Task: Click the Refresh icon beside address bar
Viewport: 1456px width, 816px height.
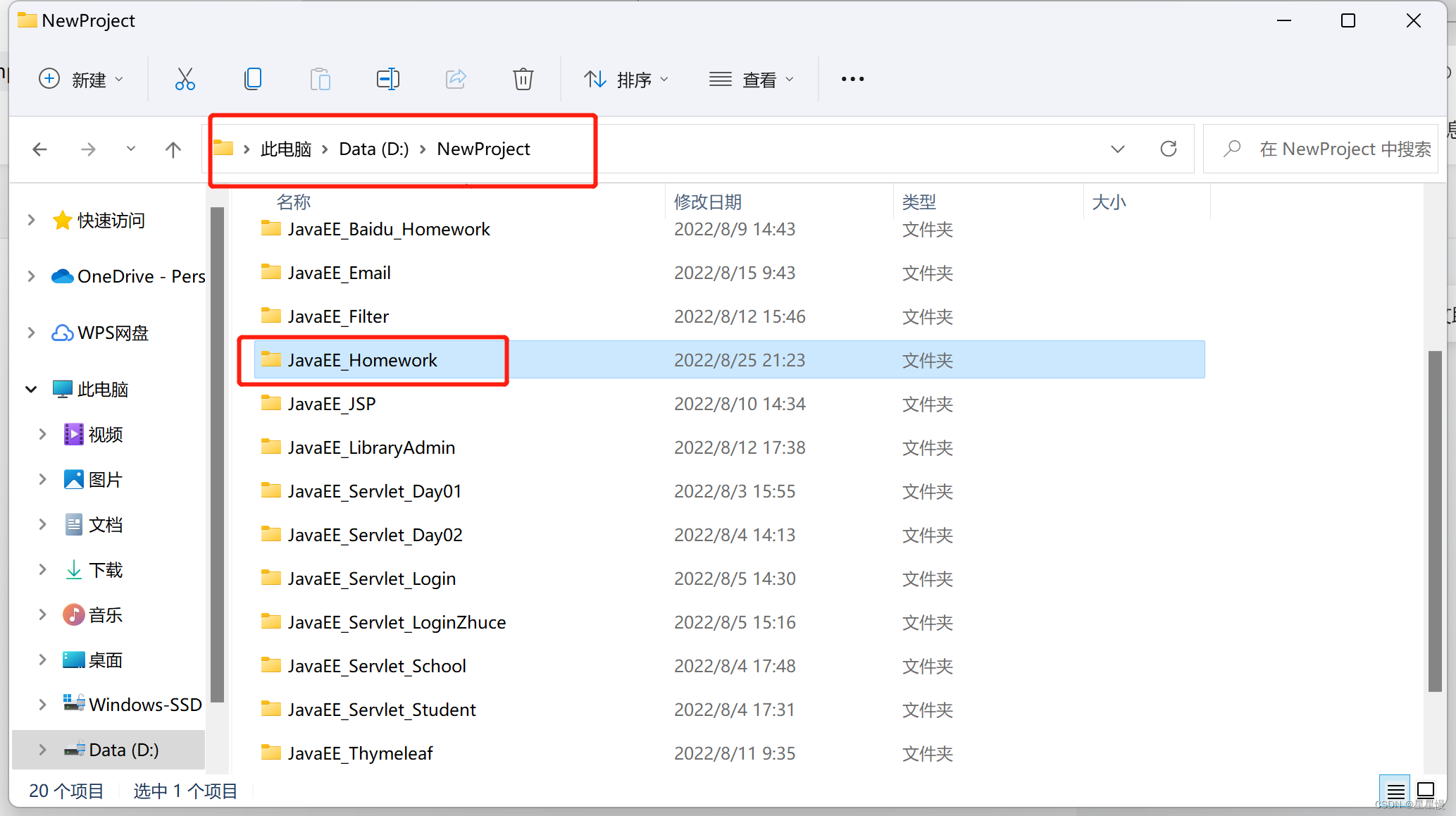Action: coord(1168,149)
